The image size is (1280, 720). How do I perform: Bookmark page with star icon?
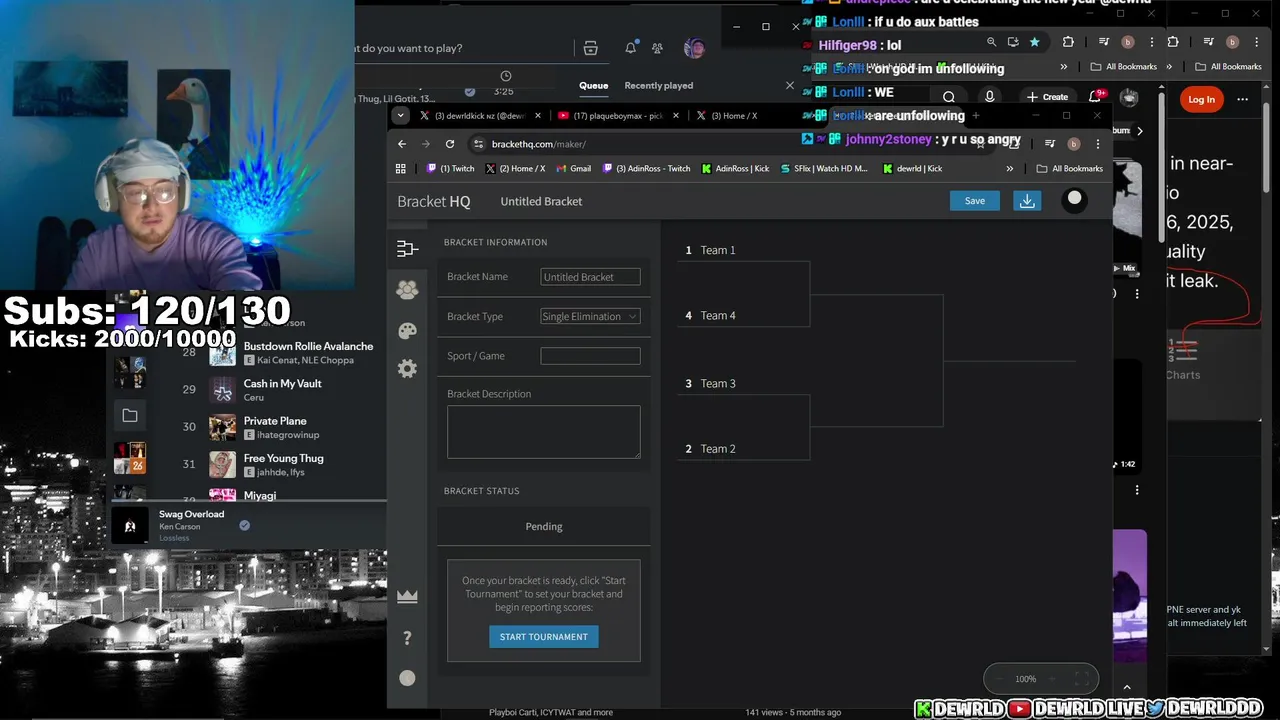click(1034, 42)
